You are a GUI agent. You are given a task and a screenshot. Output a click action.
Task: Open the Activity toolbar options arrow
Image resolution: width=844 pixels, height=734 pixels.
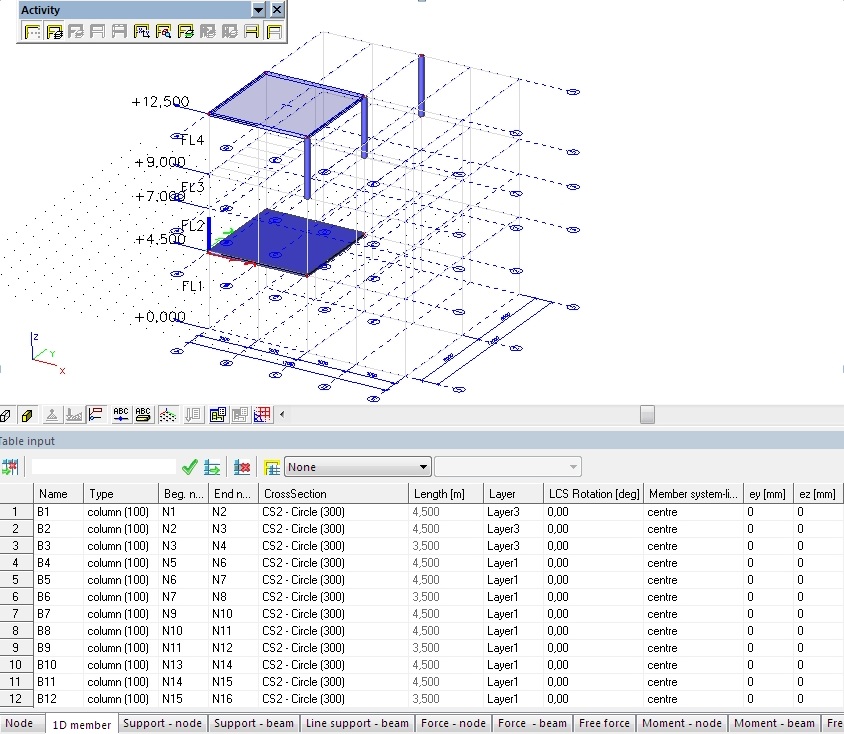point(259,10)
